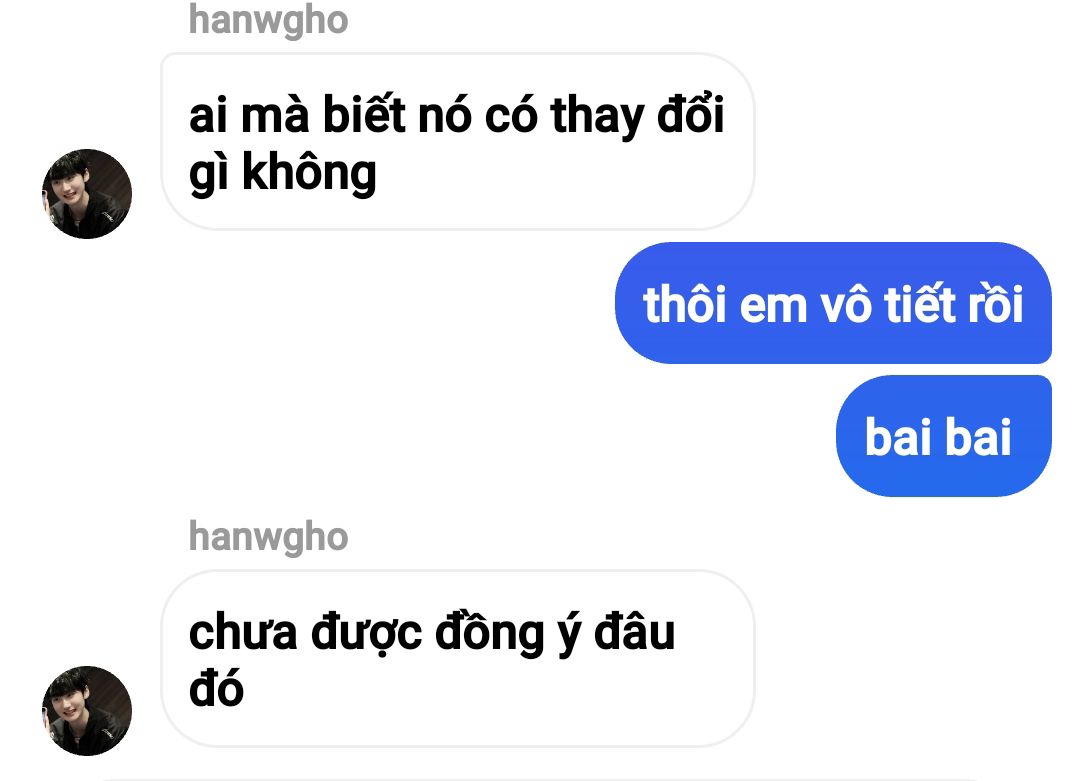Open profile picture beside "ai mà biết" message
Viewport: 1080px width, 781px height.
[x=87, y=194]
